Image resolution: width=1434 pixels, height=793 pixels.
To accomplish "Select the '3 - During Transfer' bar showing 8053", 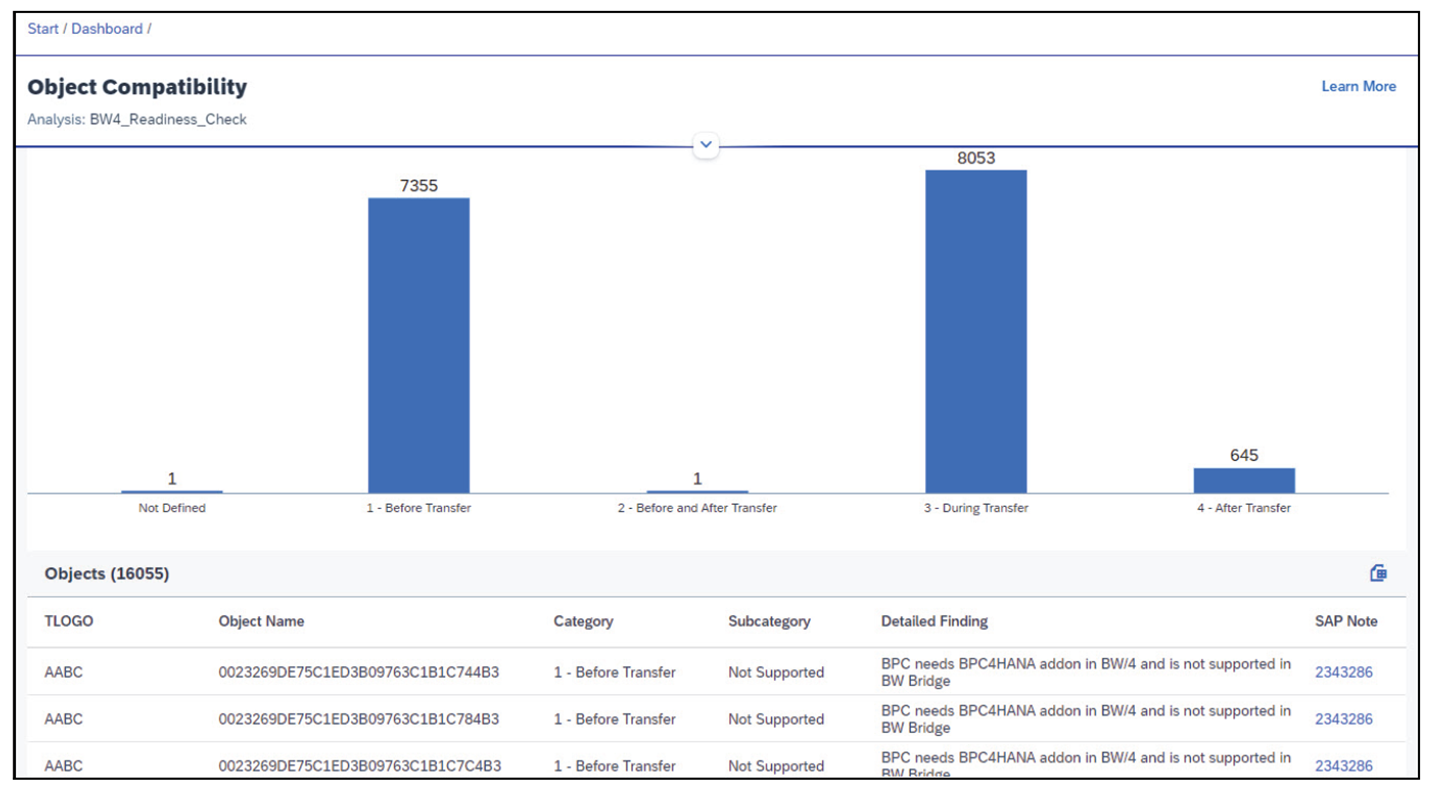I will (x=976, y=330).
